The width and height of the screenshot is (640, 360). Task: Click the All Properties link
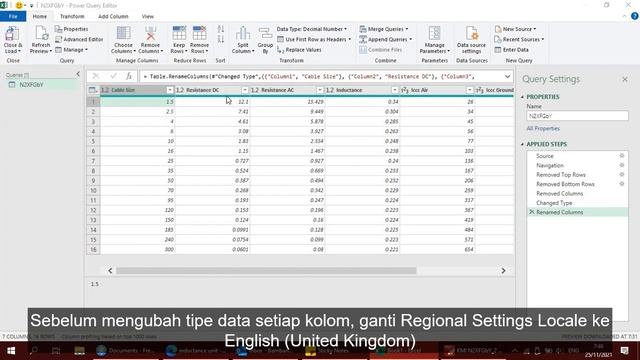pos(543,129)
